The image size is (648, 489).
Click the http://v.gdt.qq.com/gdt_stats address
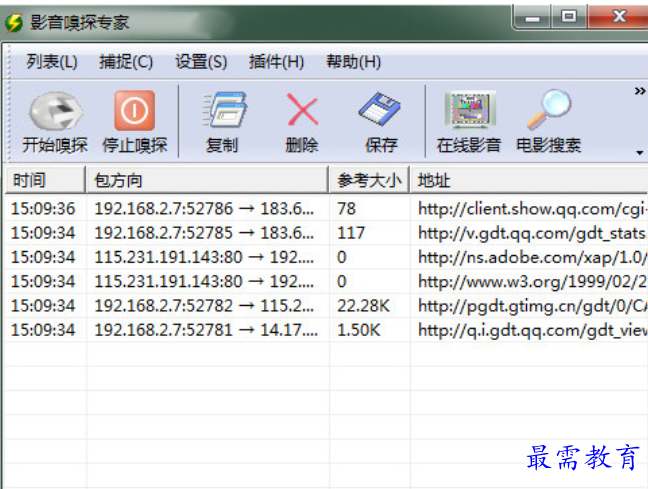532,233
